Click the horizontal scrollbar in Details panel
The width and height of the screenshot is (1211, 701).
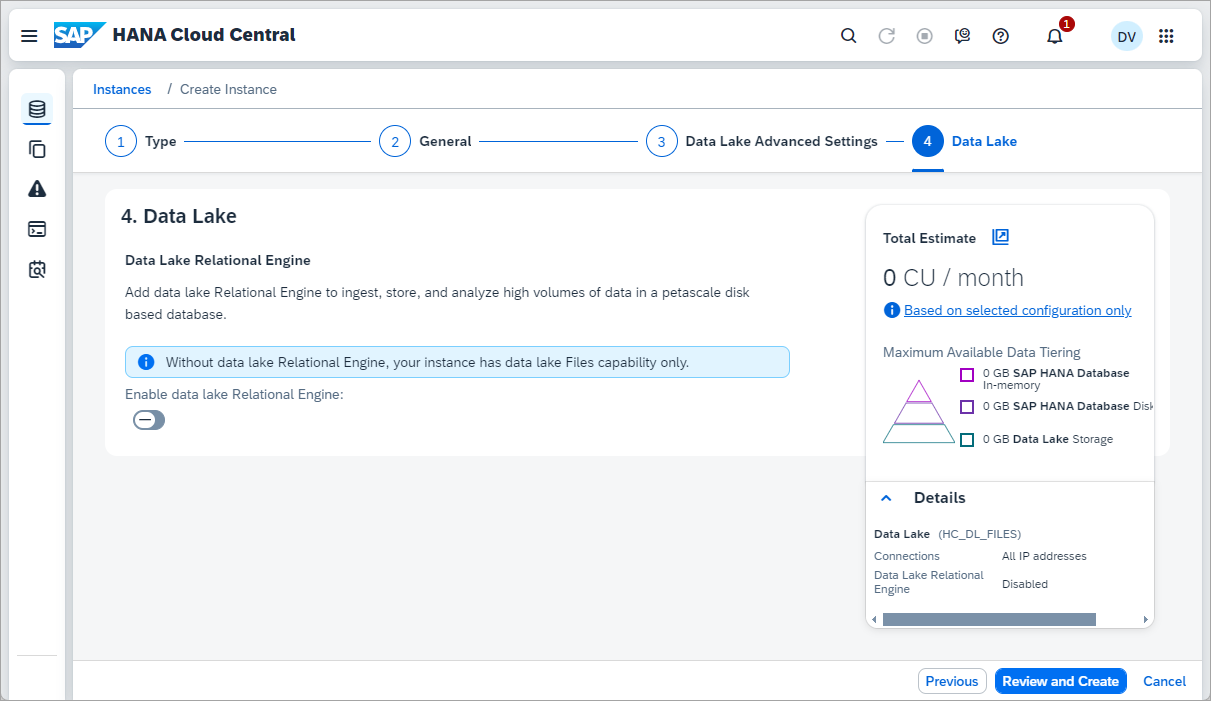coord(989,619)
